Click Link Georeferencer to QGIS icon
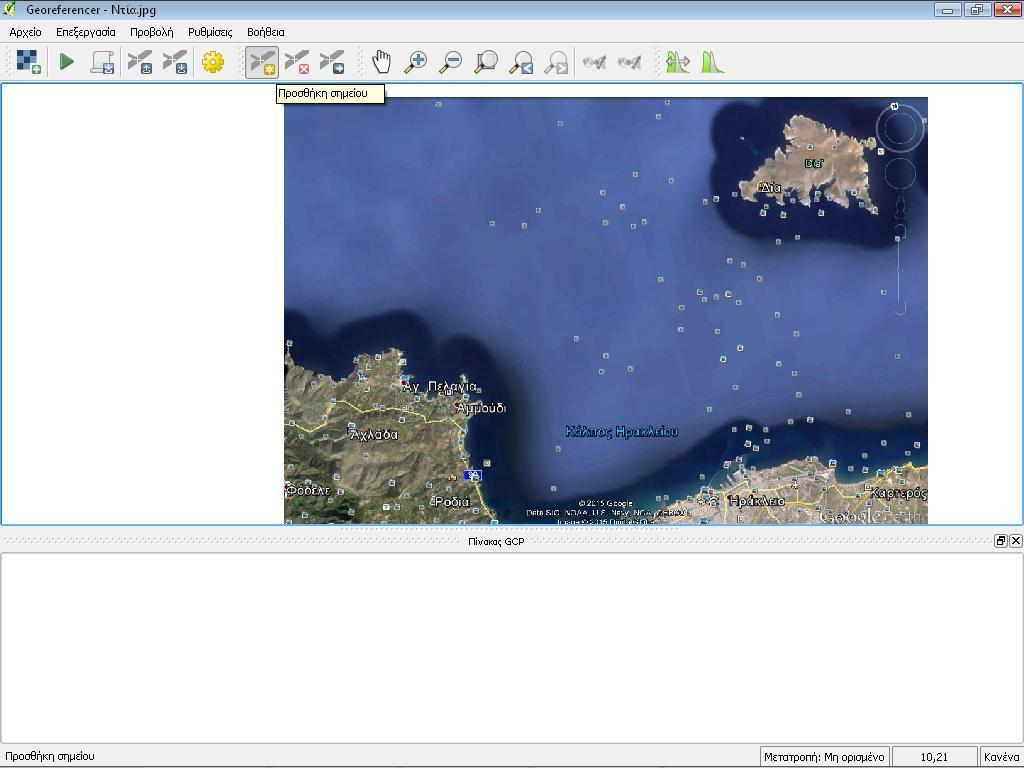Viewport: 1024px width, 768px height. point(594,62)
